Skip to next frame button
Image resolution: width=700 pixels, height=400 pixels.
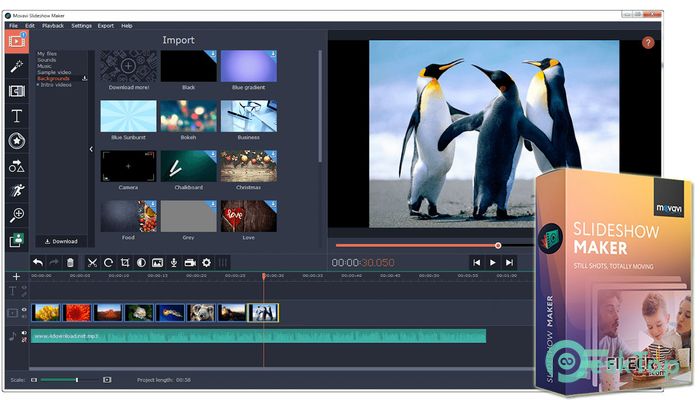coord(509,262)
